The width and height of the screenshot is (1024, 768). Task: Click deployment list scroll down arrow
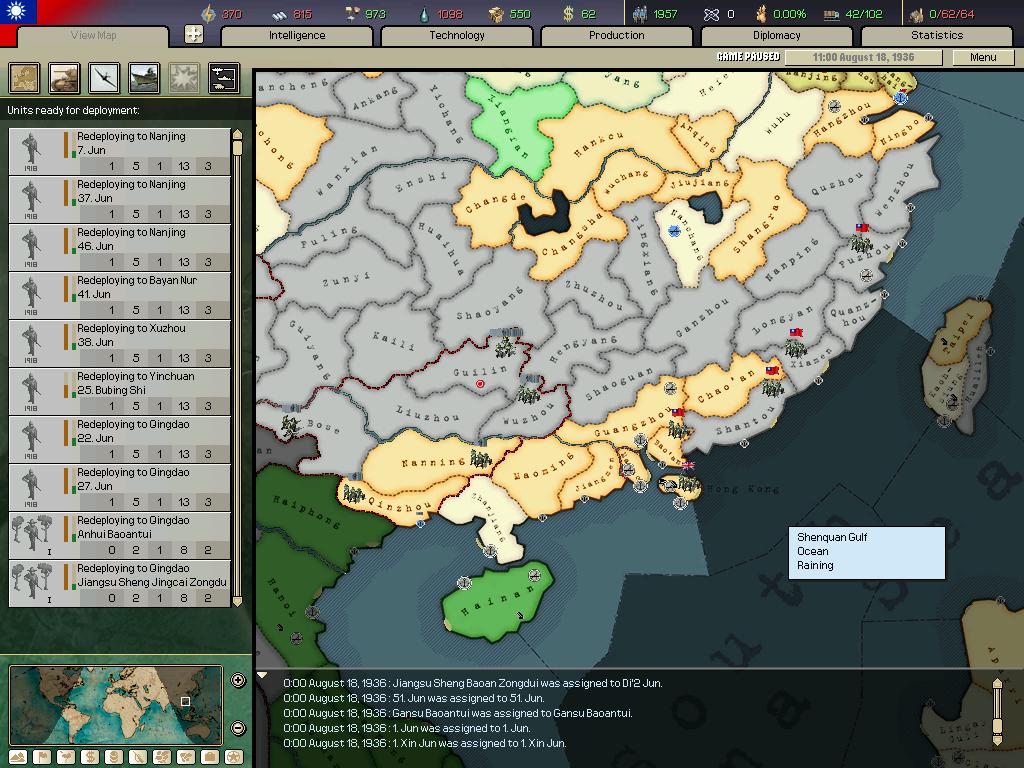(238, 601)
